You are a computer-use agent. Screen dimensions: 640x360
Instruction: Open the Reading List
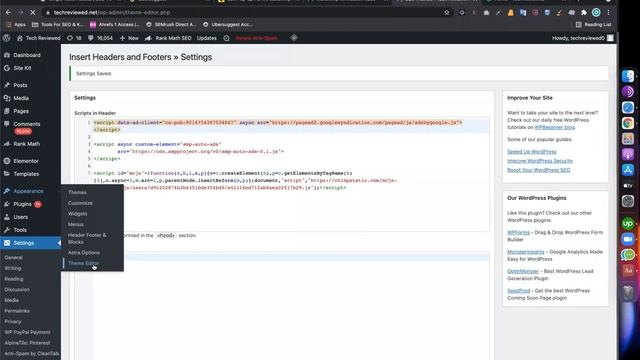point(593,24)
